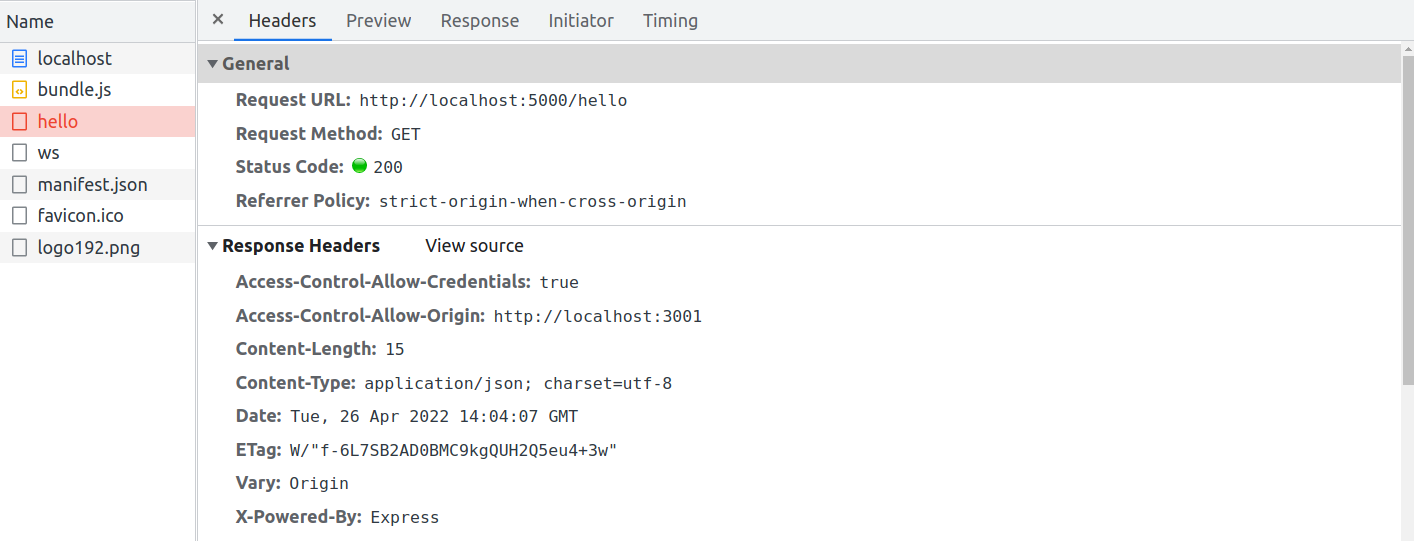Click the Date header value
The image size is (1414, 541).
434,416
